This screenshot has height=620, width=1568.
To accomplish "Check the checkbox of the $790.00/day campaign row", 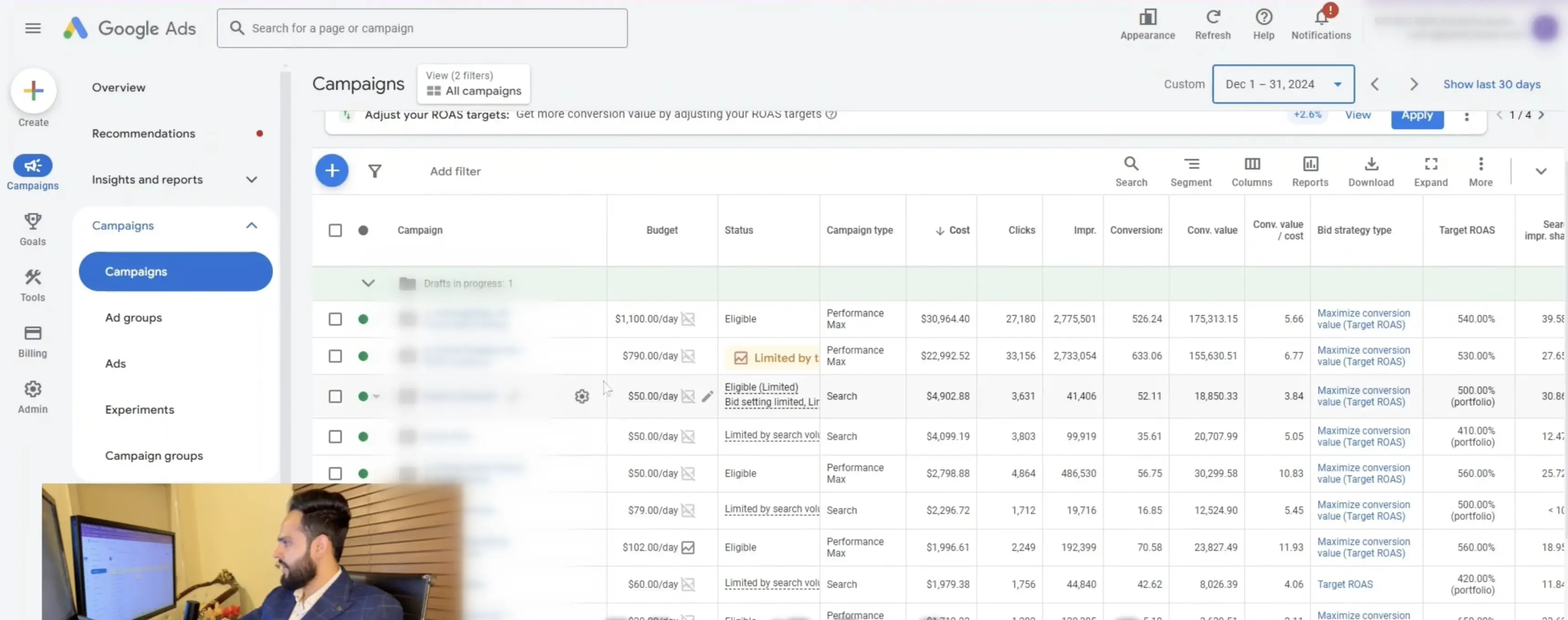I will coord(336,356).
